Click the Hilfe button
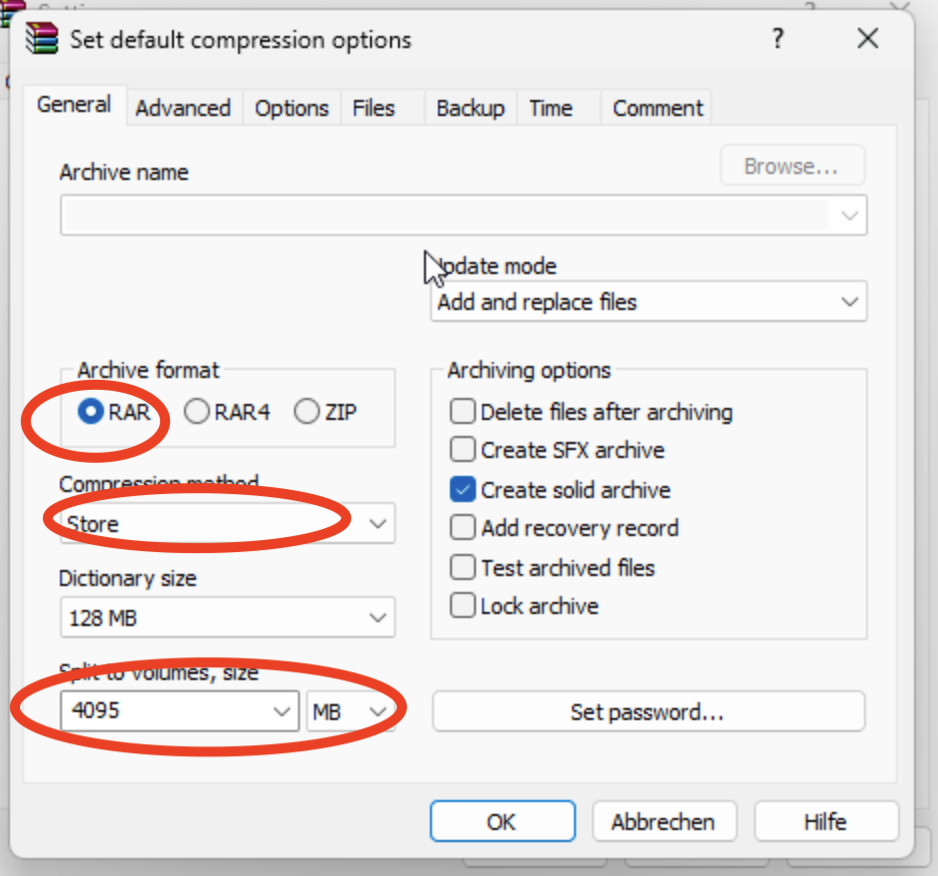Viewport: 938px width, 876px height. 826,822
